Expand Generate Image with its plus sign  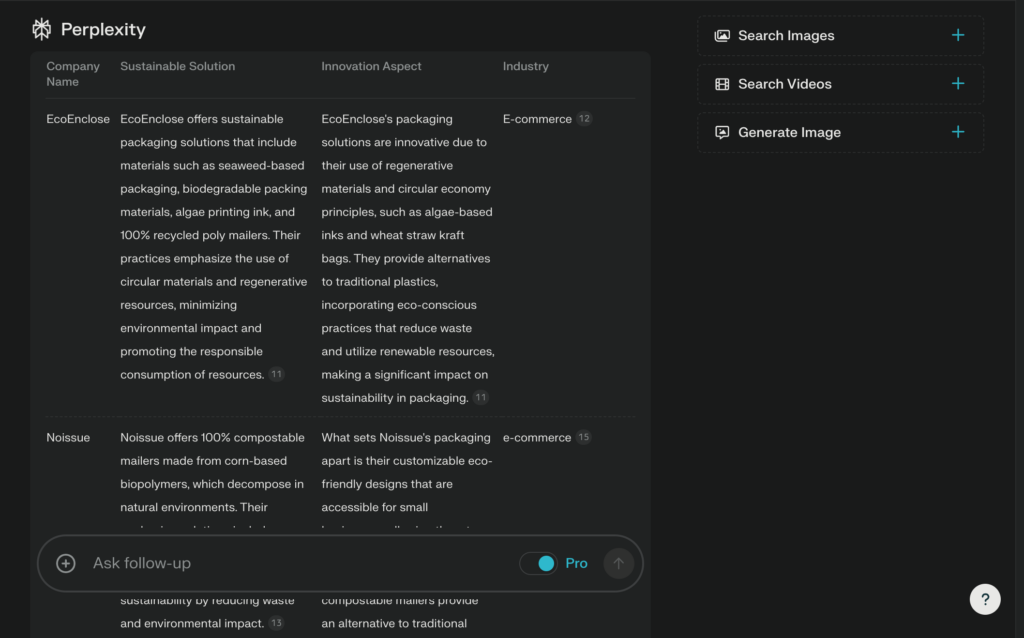[x=958, y=132]
